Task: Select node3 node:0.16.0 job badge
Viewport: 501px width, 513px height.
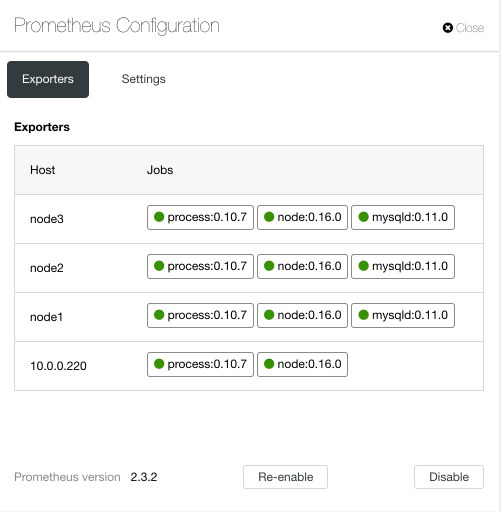Action: 302,217
